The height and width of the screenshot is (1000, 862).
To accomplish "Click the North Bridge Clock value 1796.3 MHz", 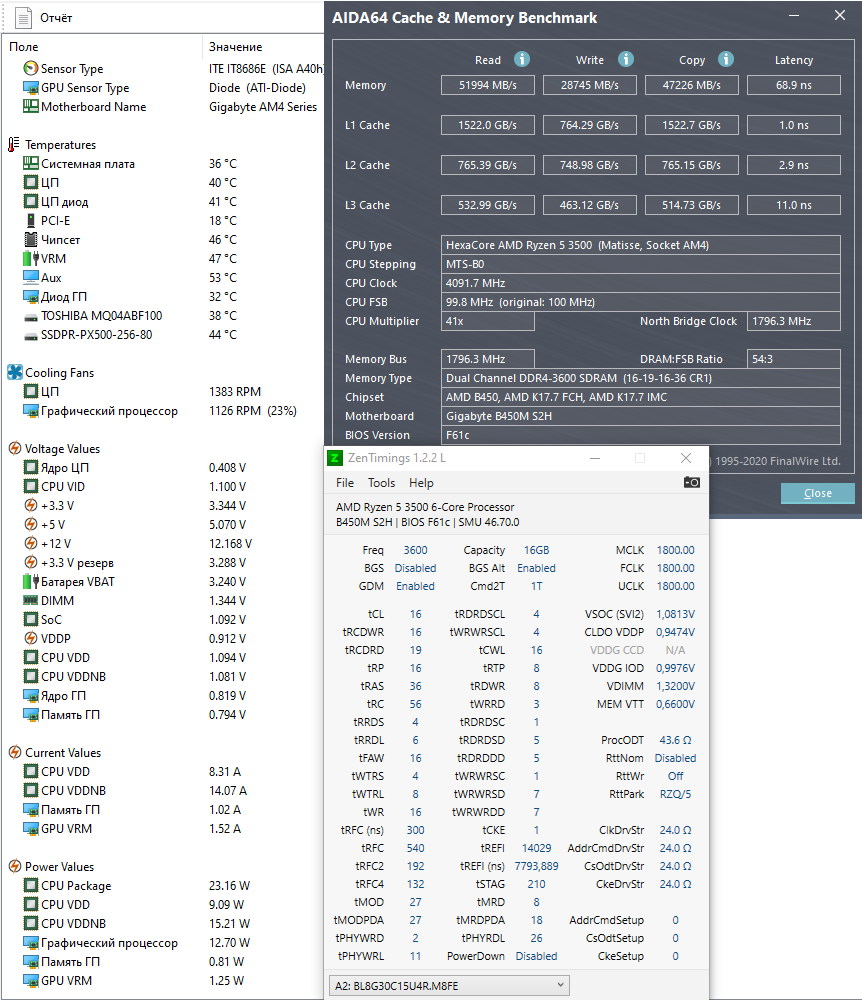I will pyautogui.click(x=794, y=321).
